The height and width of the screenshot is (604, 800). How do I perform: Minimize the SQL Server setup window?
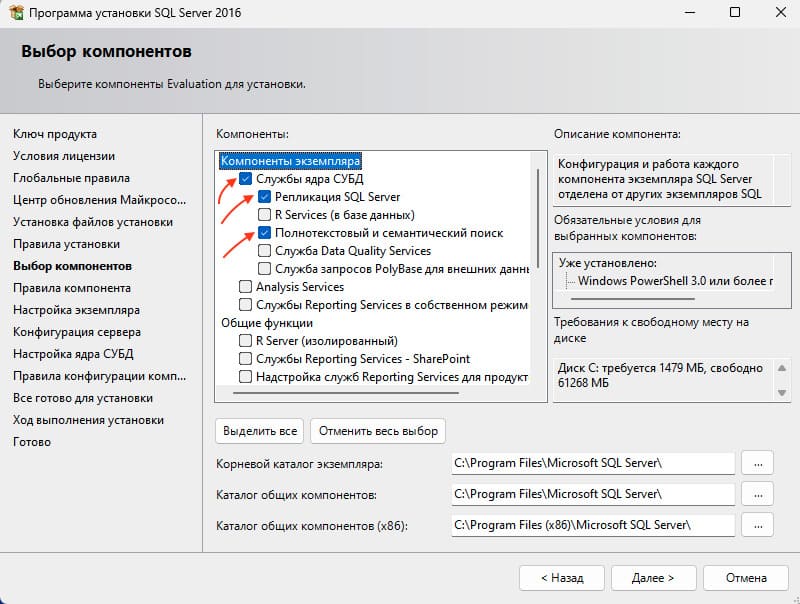point(690,12)
